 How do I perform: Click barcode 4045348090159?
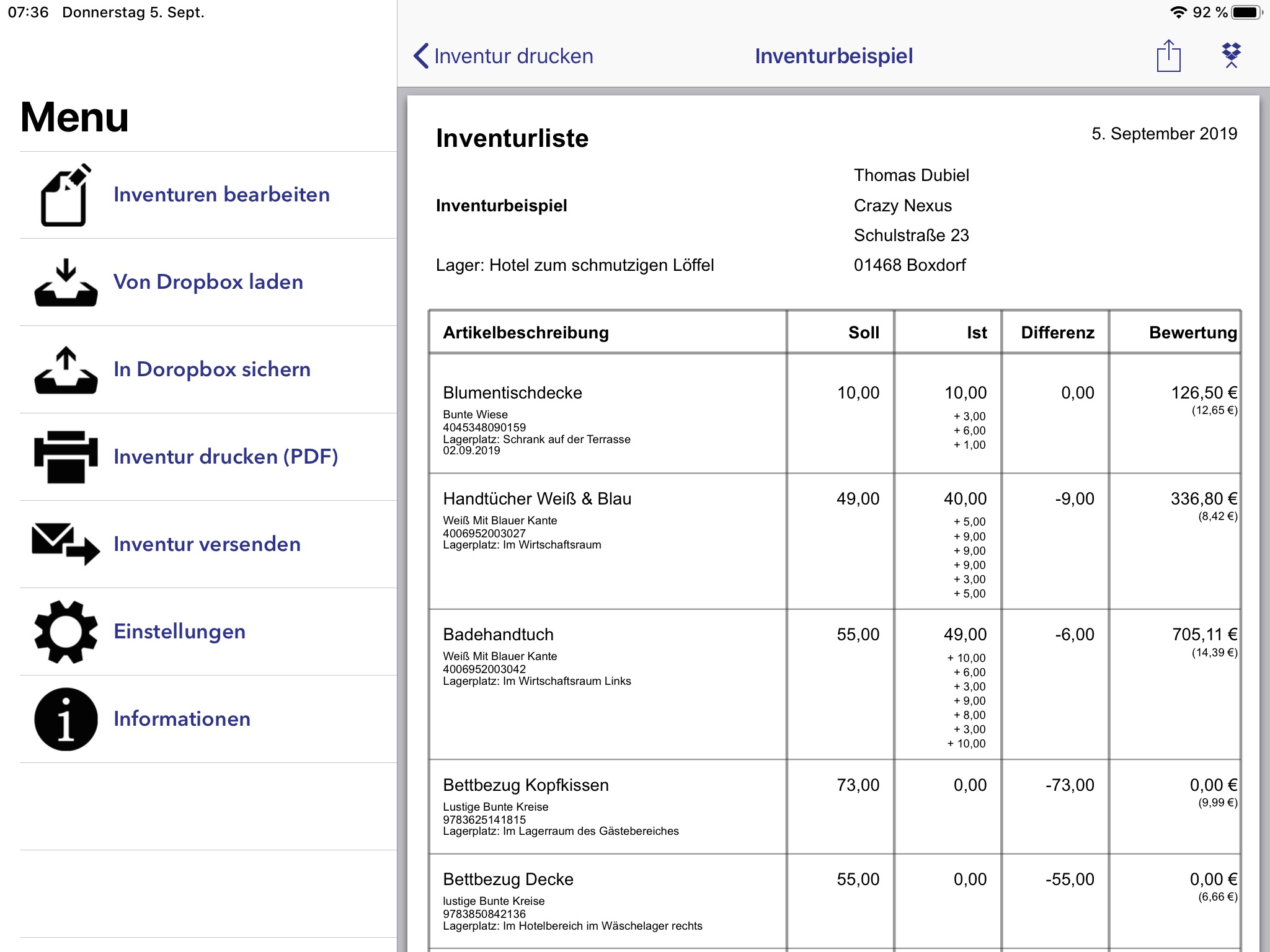[x=484, y=428]
